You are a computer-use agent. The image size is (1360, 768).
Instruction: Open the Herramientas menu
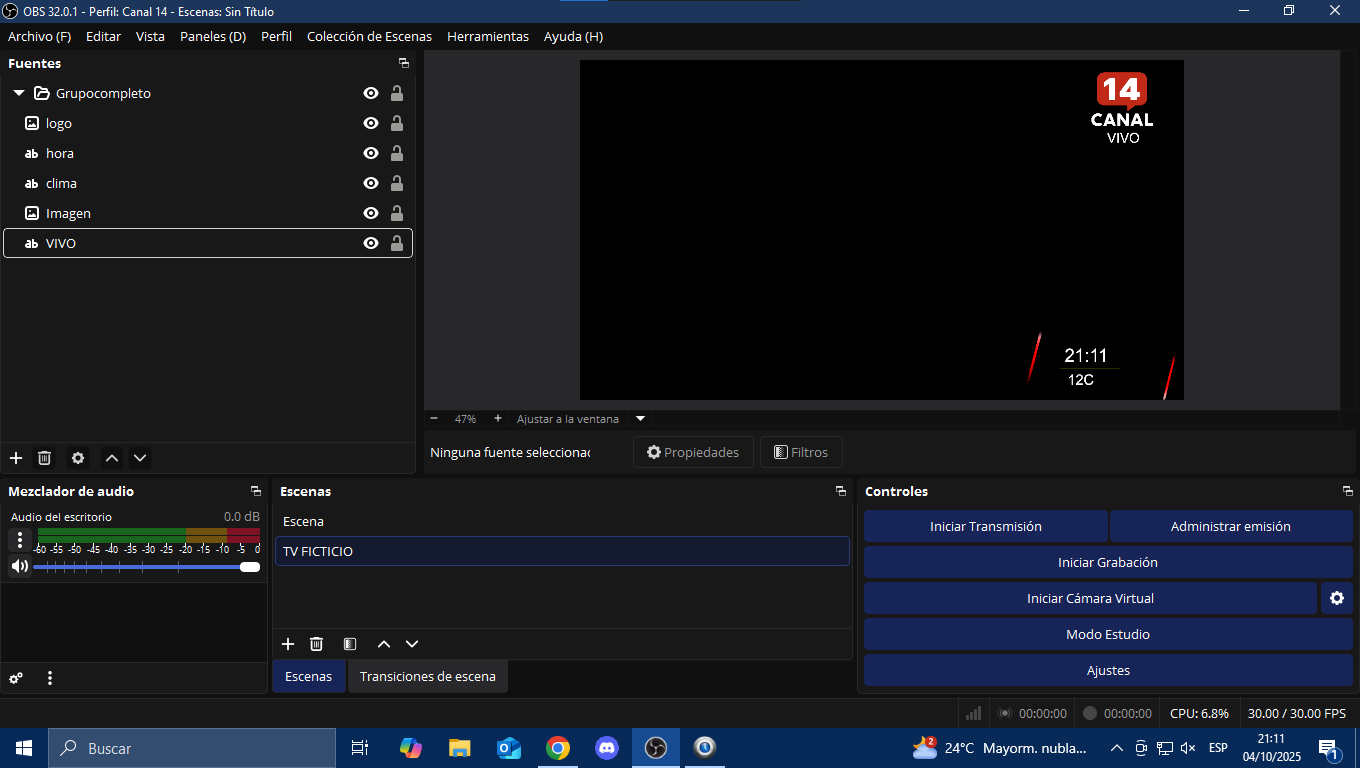coord(487,36)
